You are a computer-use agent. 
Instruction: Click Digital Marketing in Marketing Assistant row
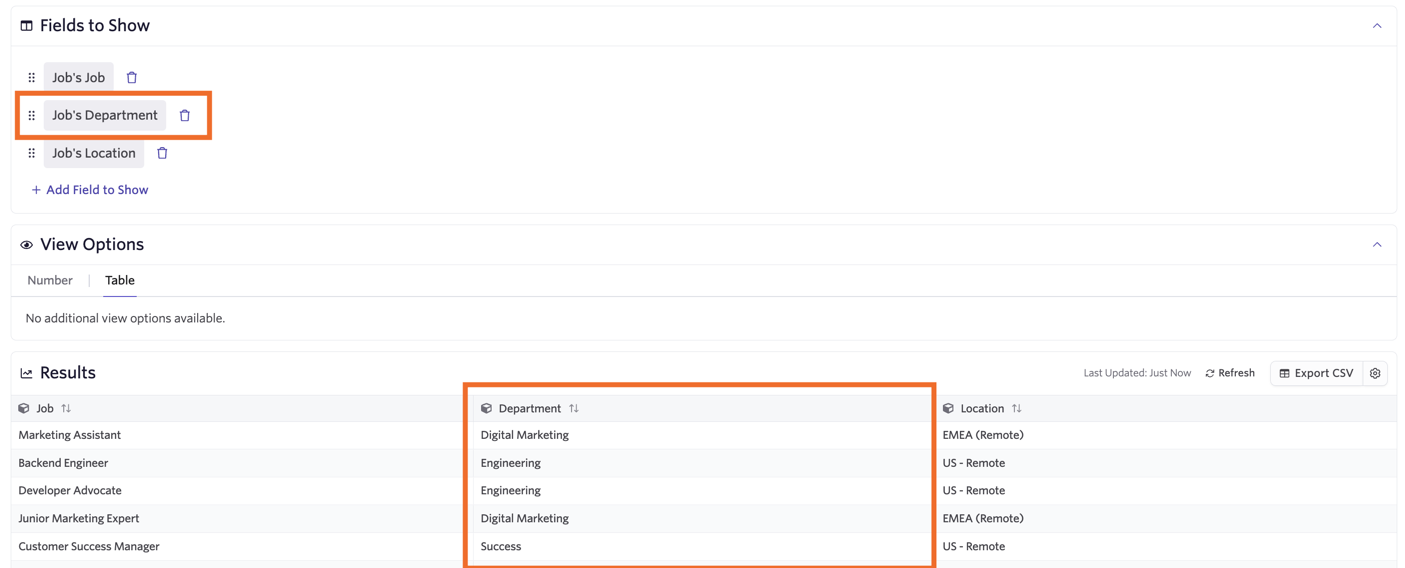click(x=525, y=435)
